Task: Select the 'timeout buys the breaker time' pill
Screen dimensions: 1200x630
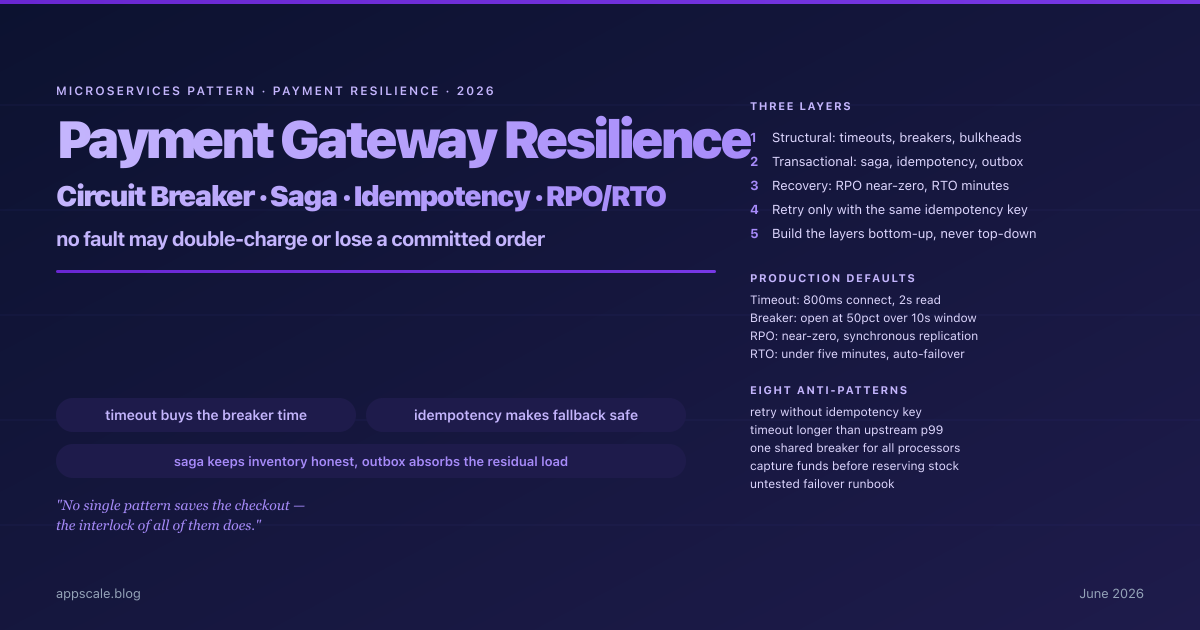Action: 206,415
